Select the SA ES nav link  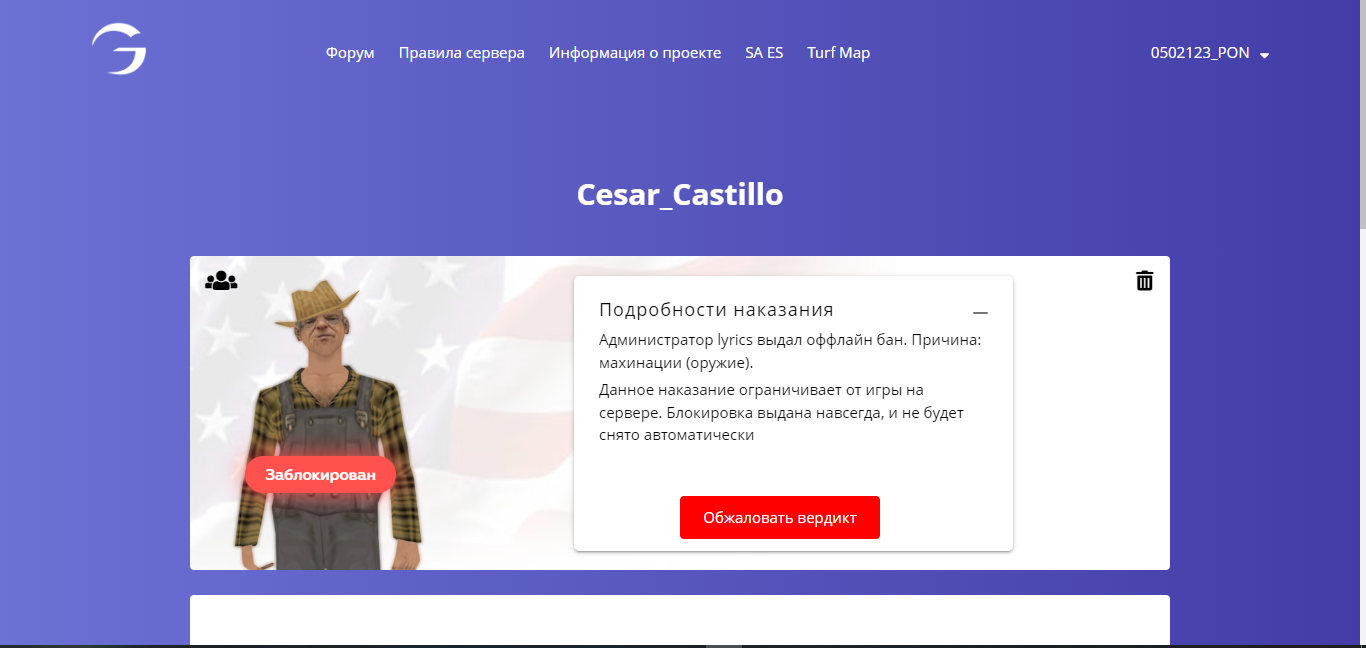coord(764,53)
